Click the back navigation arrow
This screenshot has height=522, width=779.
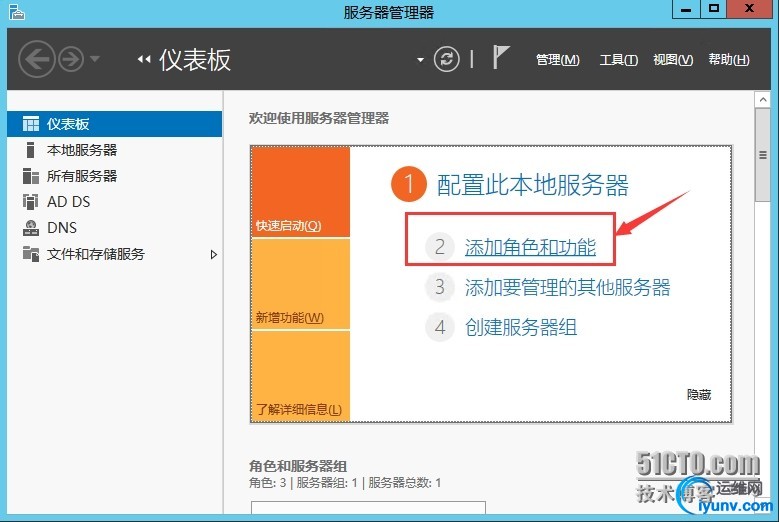click(36, 60)
